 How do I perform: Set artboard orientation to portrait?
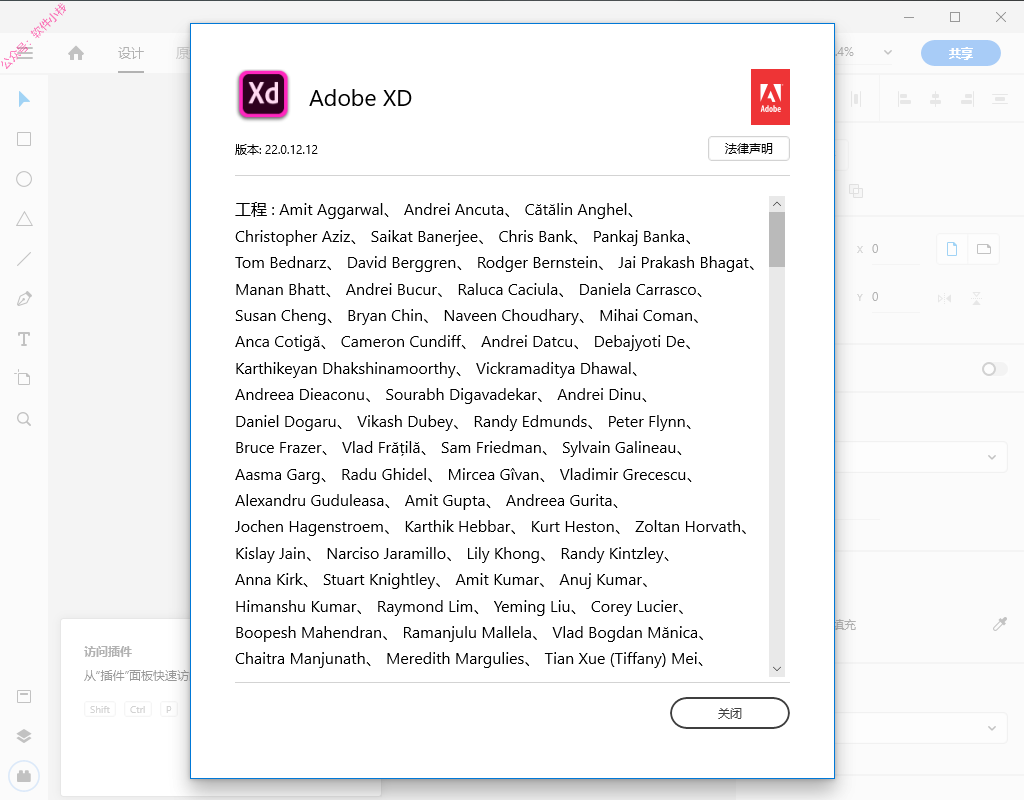click(952, 249)
